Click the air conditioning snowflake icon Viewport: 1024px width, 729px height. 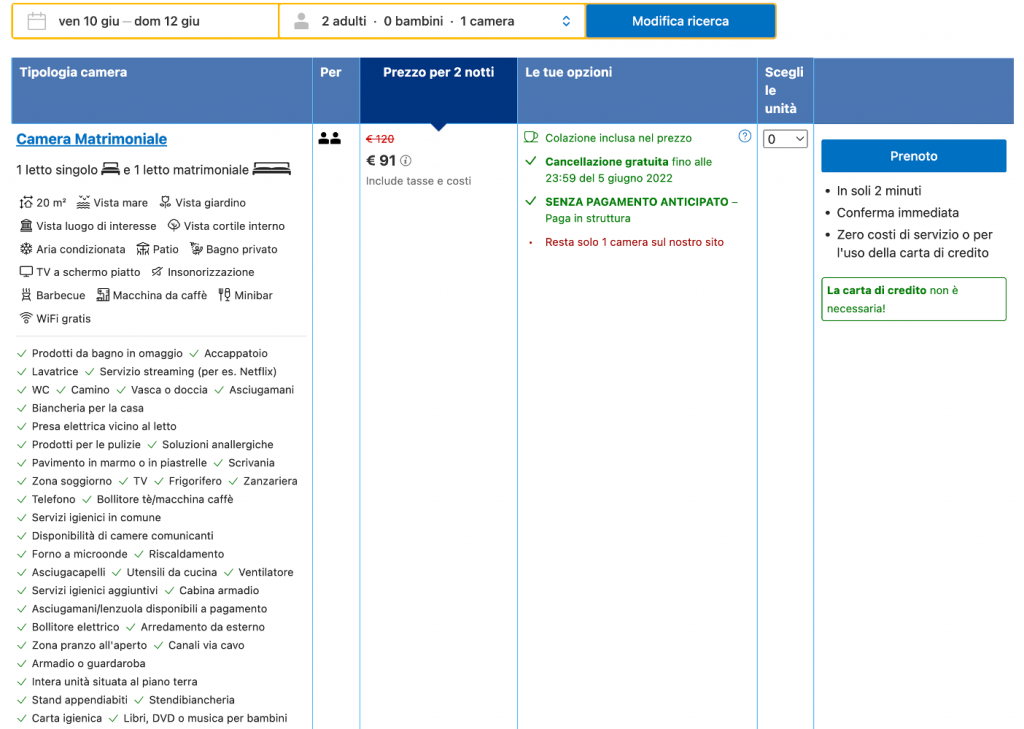point(26,249)
